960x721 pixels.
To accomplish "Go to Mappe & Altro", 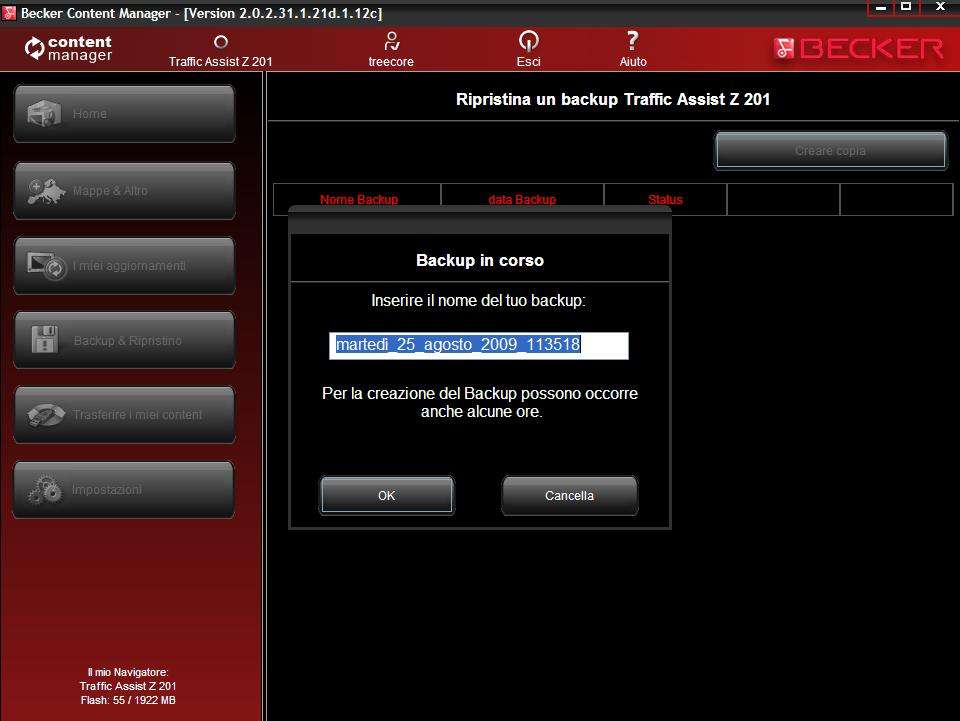I will 124,191.
